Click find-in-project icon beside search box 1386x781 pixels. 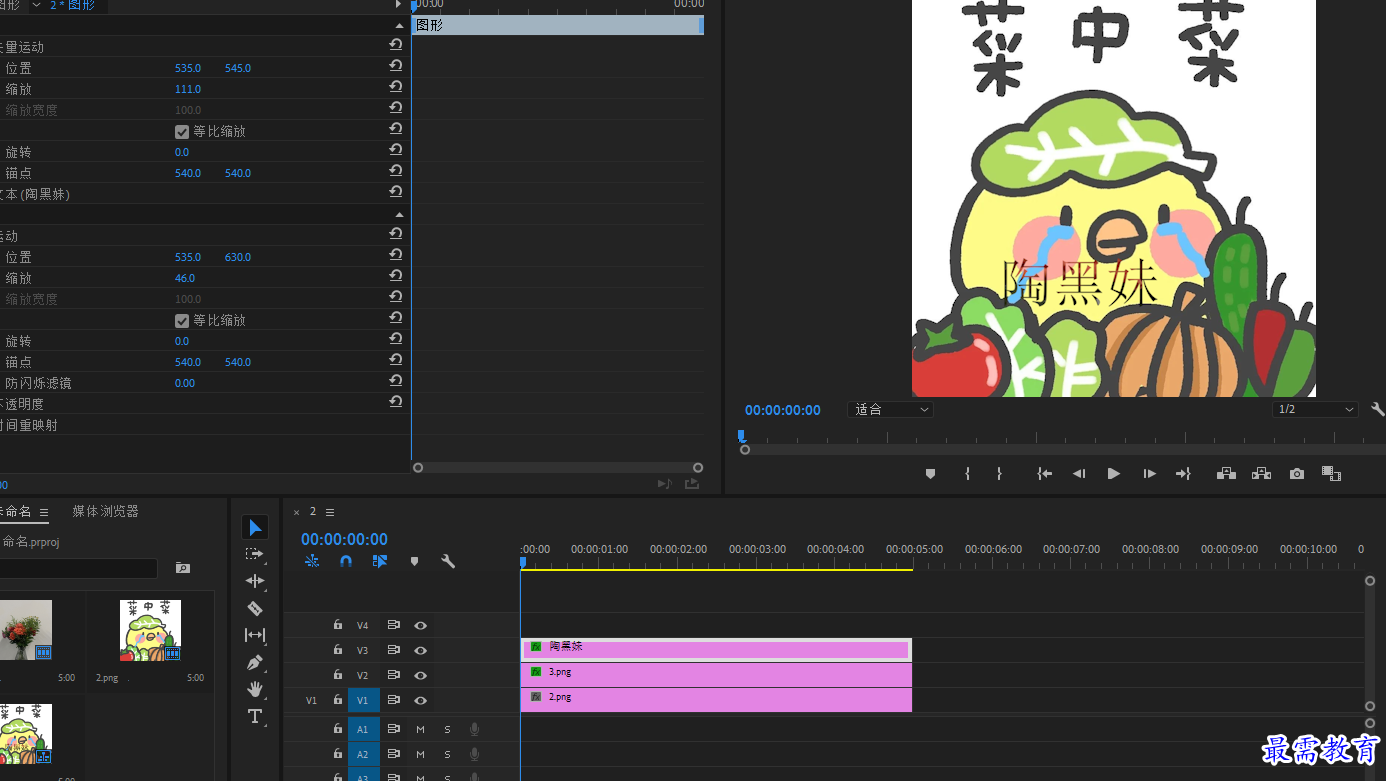pos(182,568)
